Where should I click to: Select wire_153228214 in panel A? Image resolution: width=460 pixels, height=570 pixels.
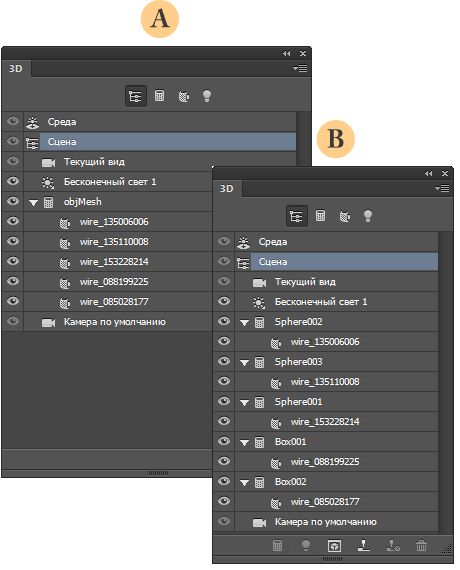tap(118, 262)
